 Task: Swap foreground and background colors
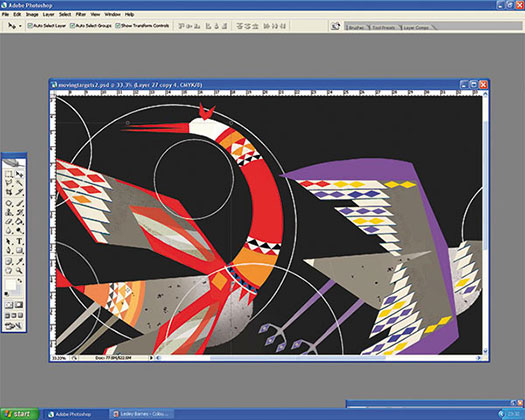20,281
